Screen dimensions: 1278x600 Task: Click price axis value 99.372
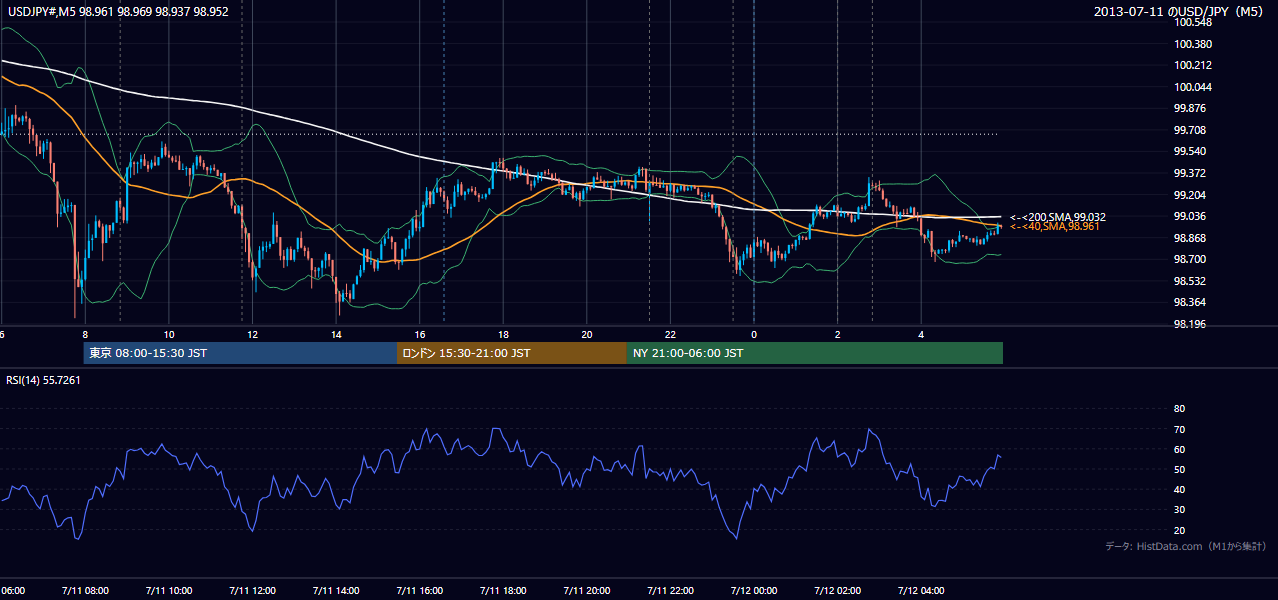pos(1190,173)
